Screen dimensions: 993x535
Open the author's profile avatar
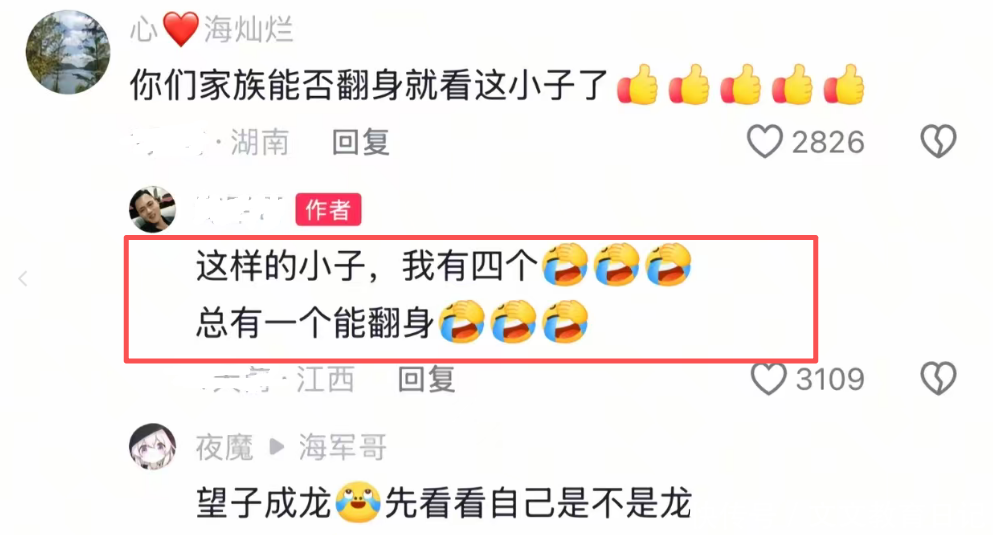tap(153, 209)
